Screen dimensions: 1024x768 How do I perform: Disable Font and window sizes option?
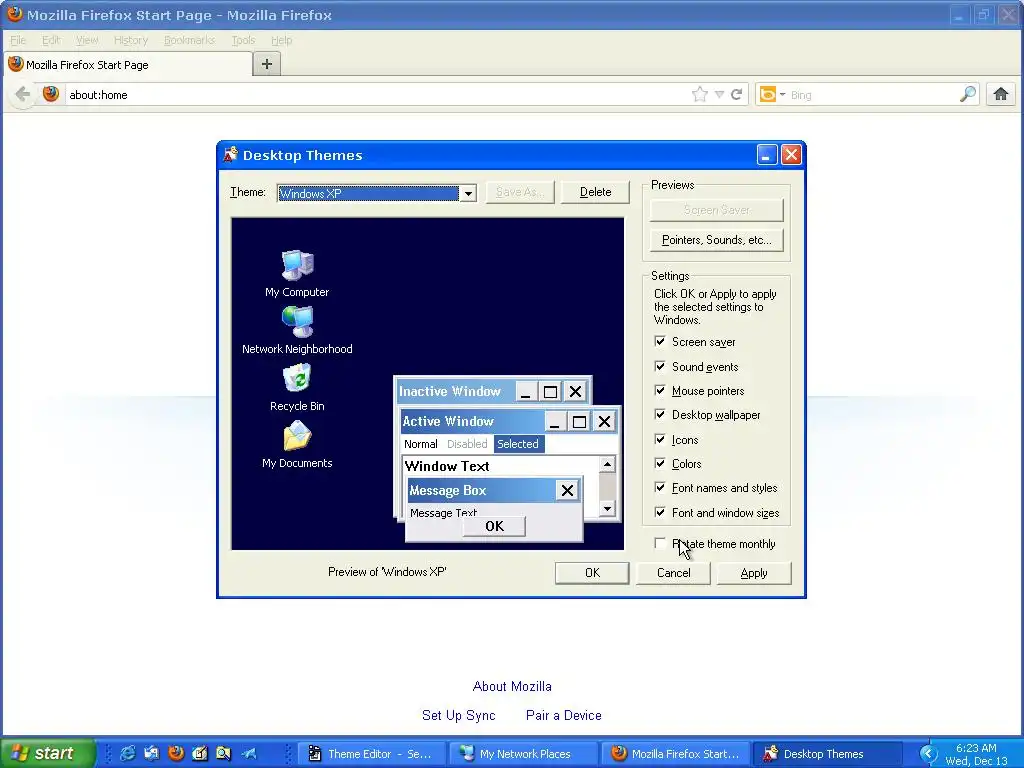(660, 513)
